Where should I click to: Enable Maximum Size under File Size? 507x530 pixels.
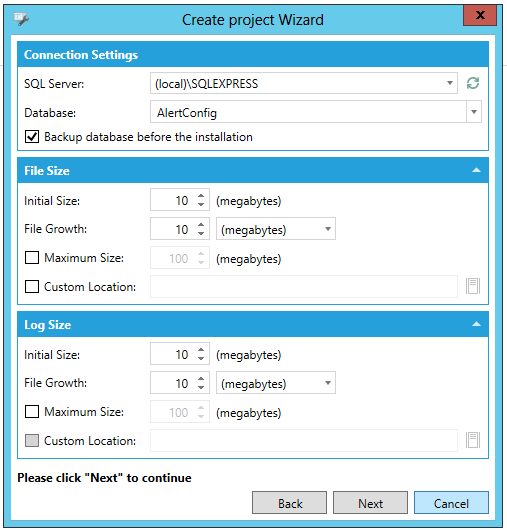tap(32, 258)
